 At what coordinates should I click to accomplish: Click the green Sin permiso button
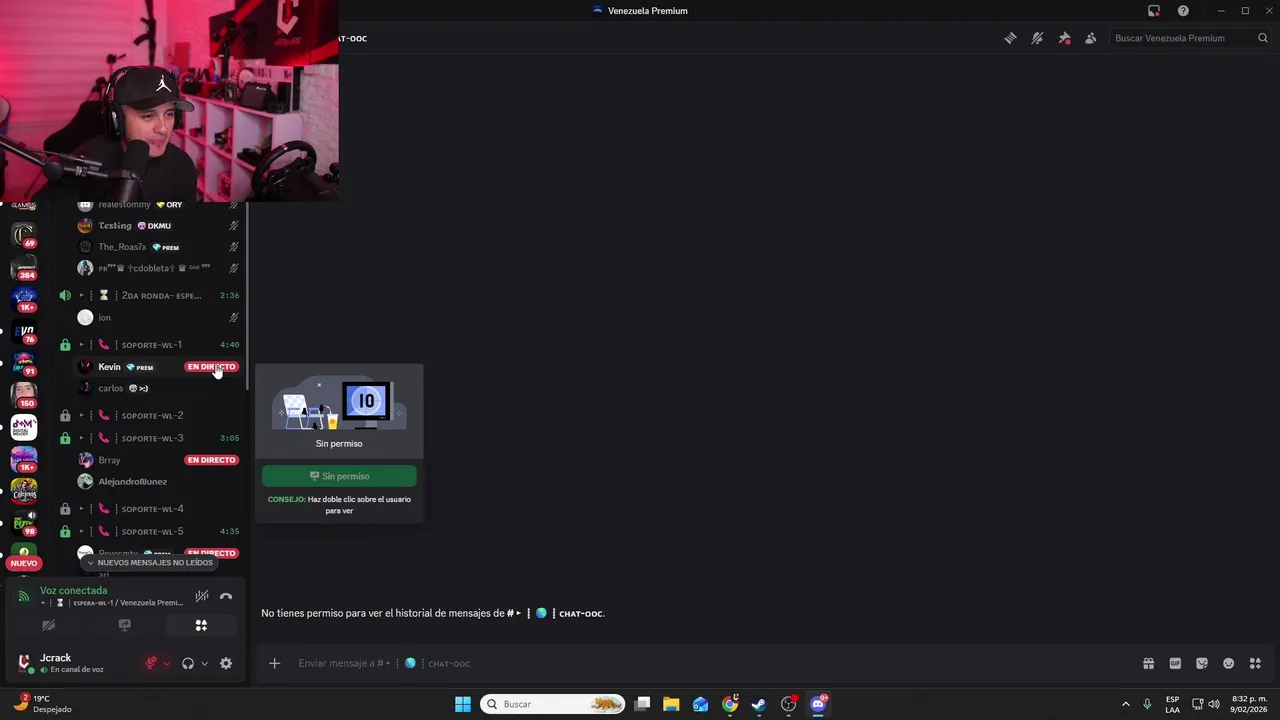[x=339, y=476]
